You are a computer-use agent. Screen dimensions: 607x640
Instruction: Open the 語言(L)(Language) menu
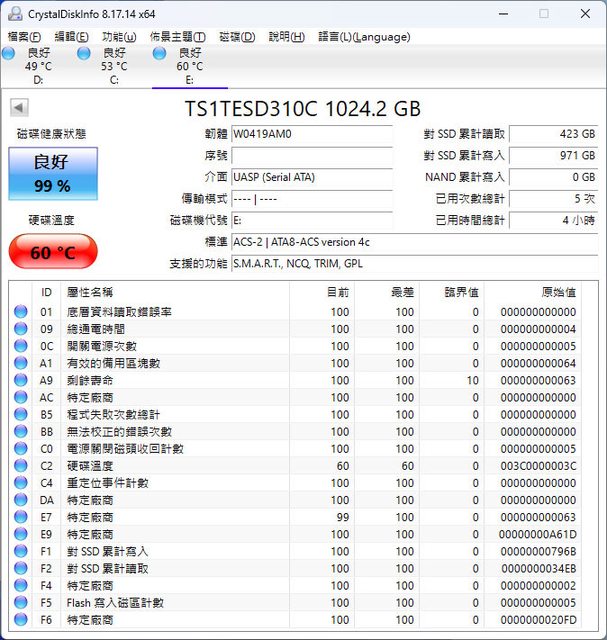click(x=364, y=37)
